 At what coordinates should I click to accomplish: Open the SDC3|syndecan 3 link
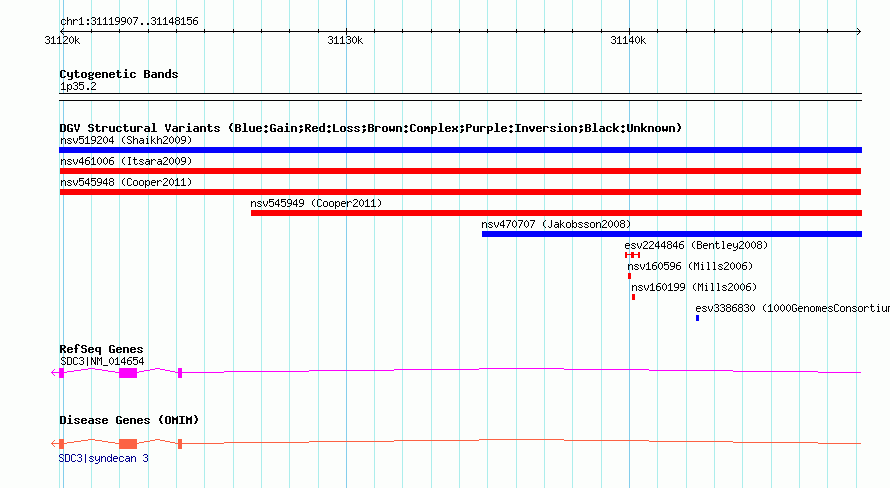[103, 458]
